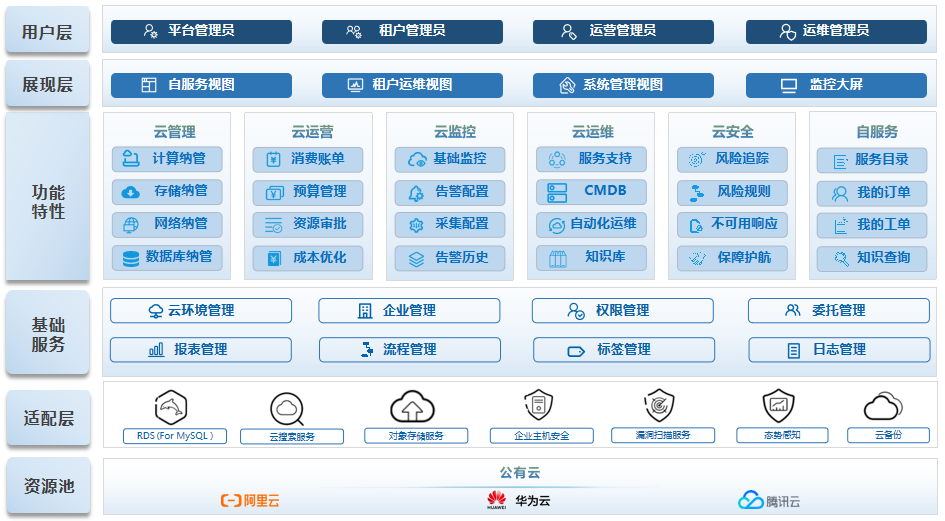Click the CMDB item under 云运维
945x521 pixels.
[x=591, y=191]
